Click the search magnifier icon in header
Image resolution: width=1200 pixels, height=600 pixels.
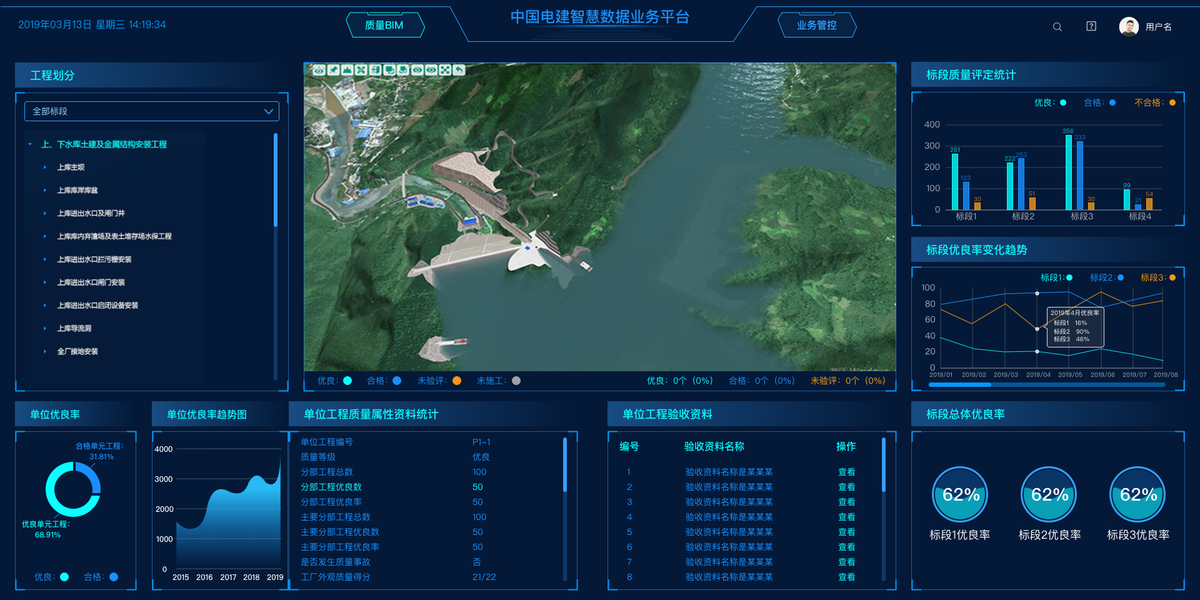pos(1057,27)
